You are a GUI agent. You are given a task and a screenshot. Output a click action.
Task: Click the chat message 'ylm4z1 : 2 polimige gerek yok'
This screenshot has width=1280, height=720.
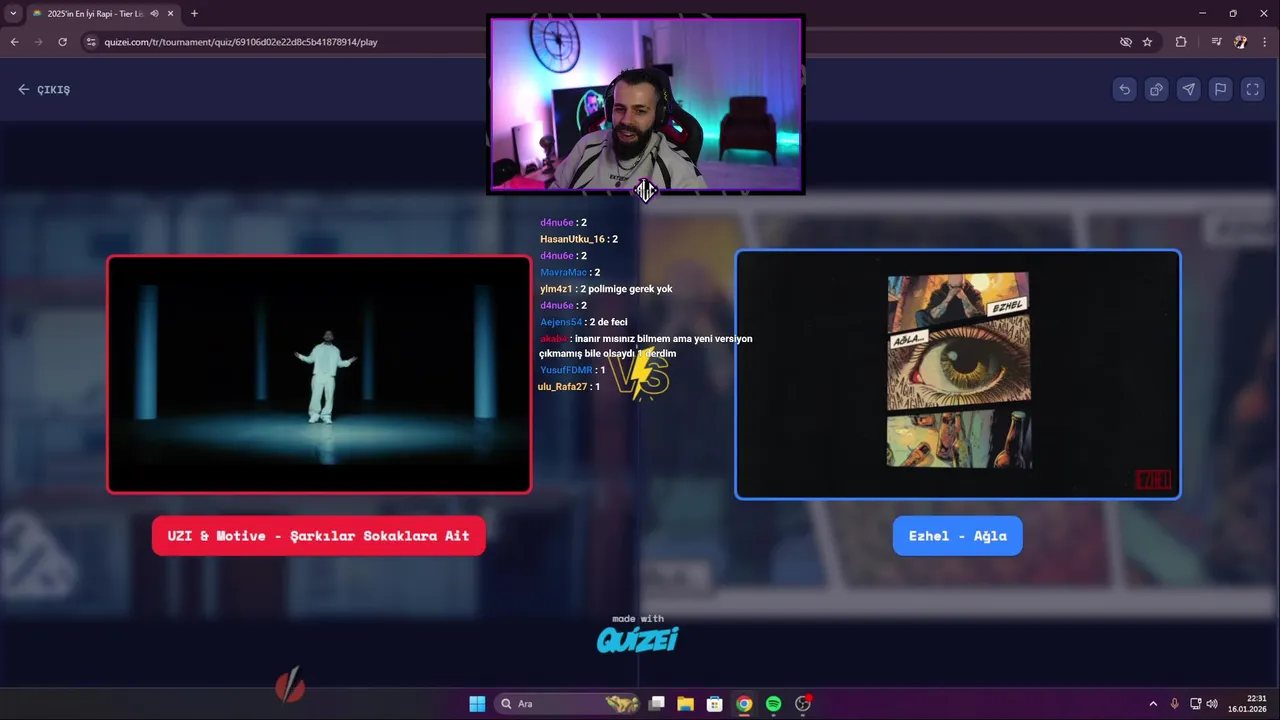[606, 289]
